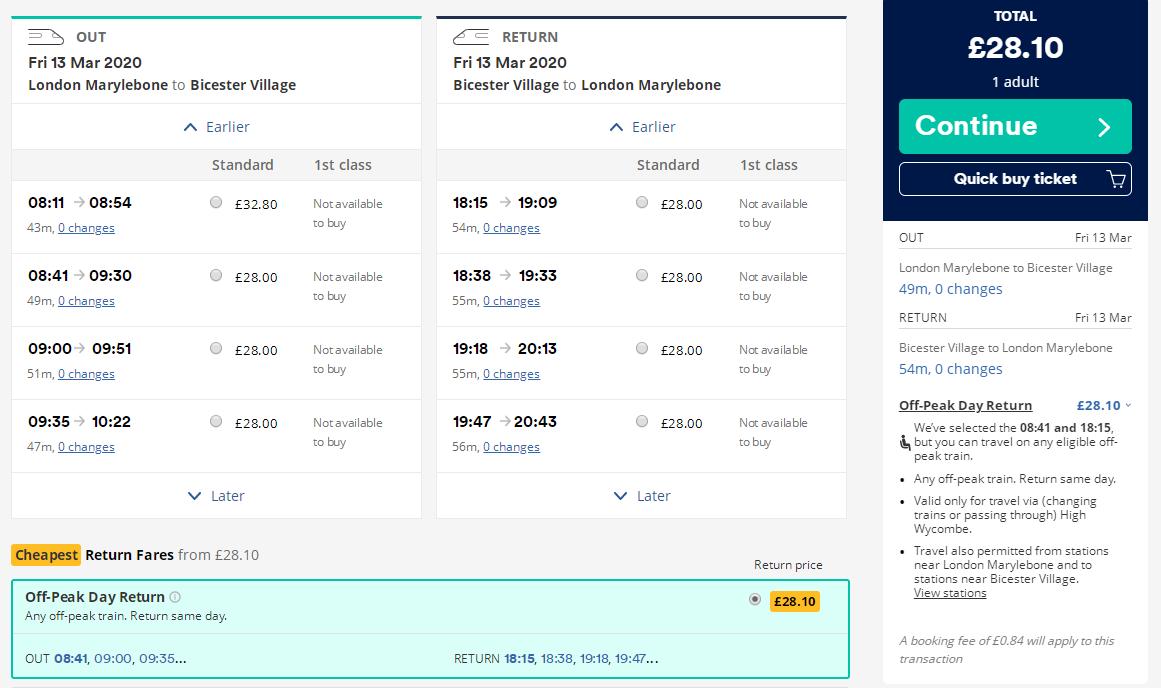Viewport: 1161px width, 688px height.
Task: Select standard fare for the 09:00 outbound train
Action: [216, 348]
